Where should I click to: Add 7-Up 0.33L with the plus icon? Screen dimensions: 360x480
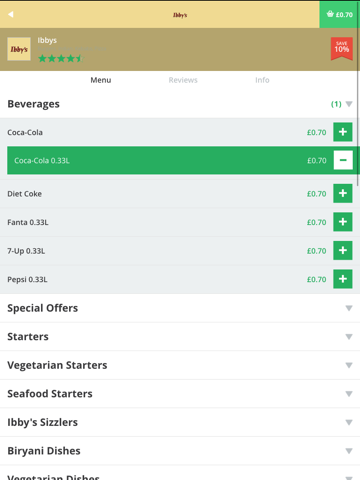(343, 251)
